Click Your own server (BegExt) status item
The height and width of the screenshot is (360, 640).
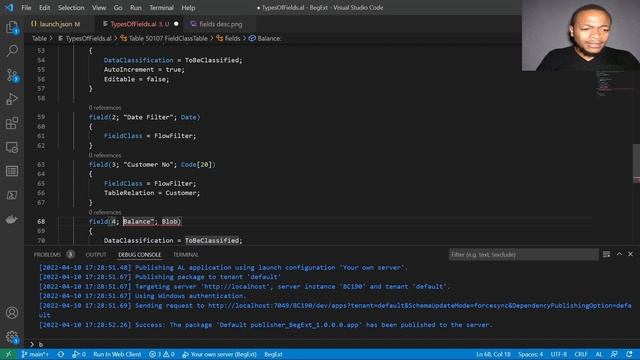220,354
